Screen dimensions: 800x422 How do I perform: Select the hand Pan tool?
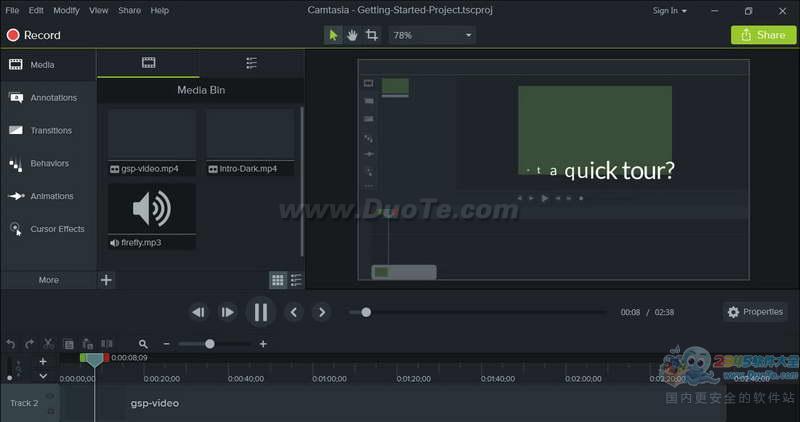[x=352, y=35]
